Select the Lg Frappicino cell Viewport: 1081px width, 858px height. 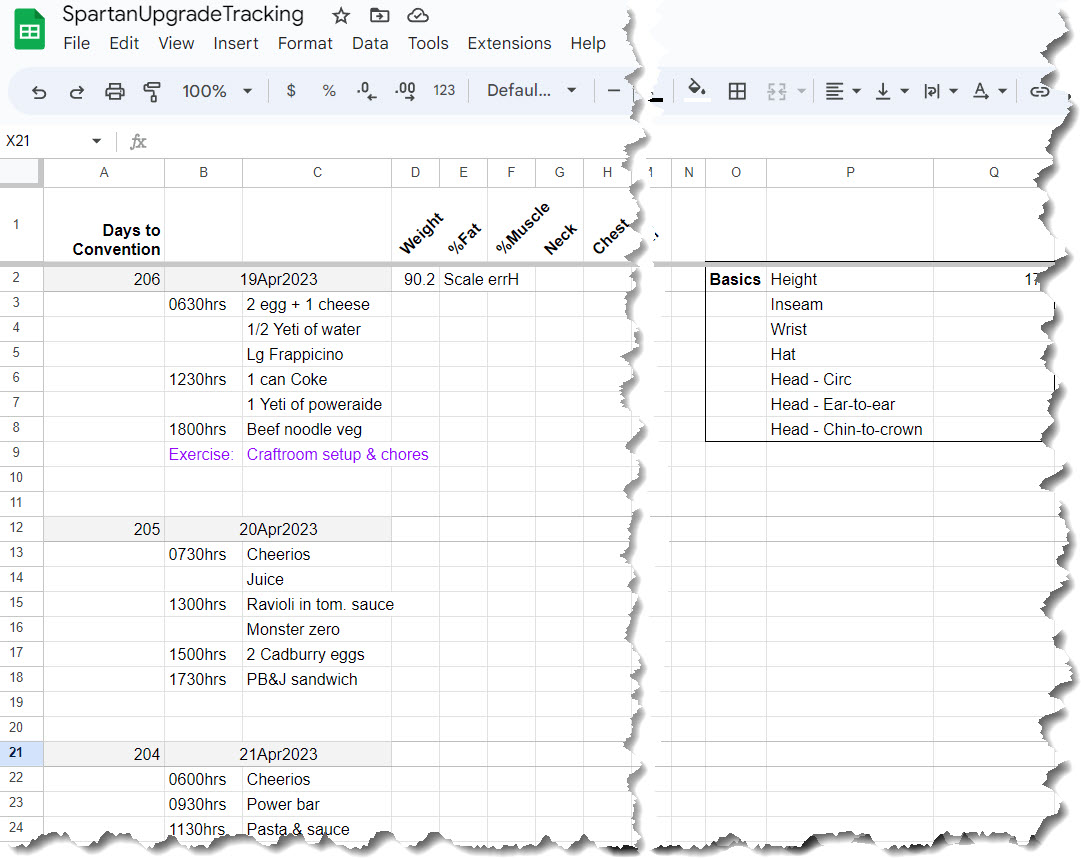click(x=317, y=354)
